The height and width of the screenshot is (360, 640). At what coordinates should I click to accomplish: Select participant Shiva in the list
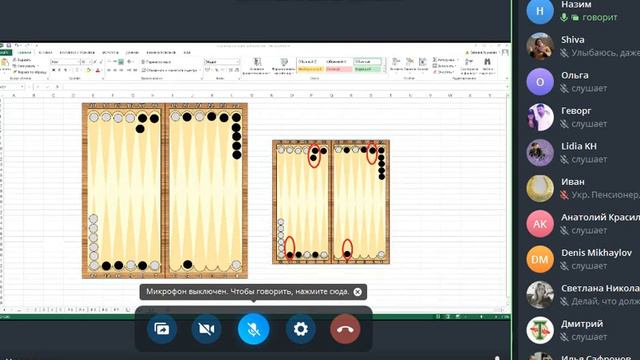point(579,46)
